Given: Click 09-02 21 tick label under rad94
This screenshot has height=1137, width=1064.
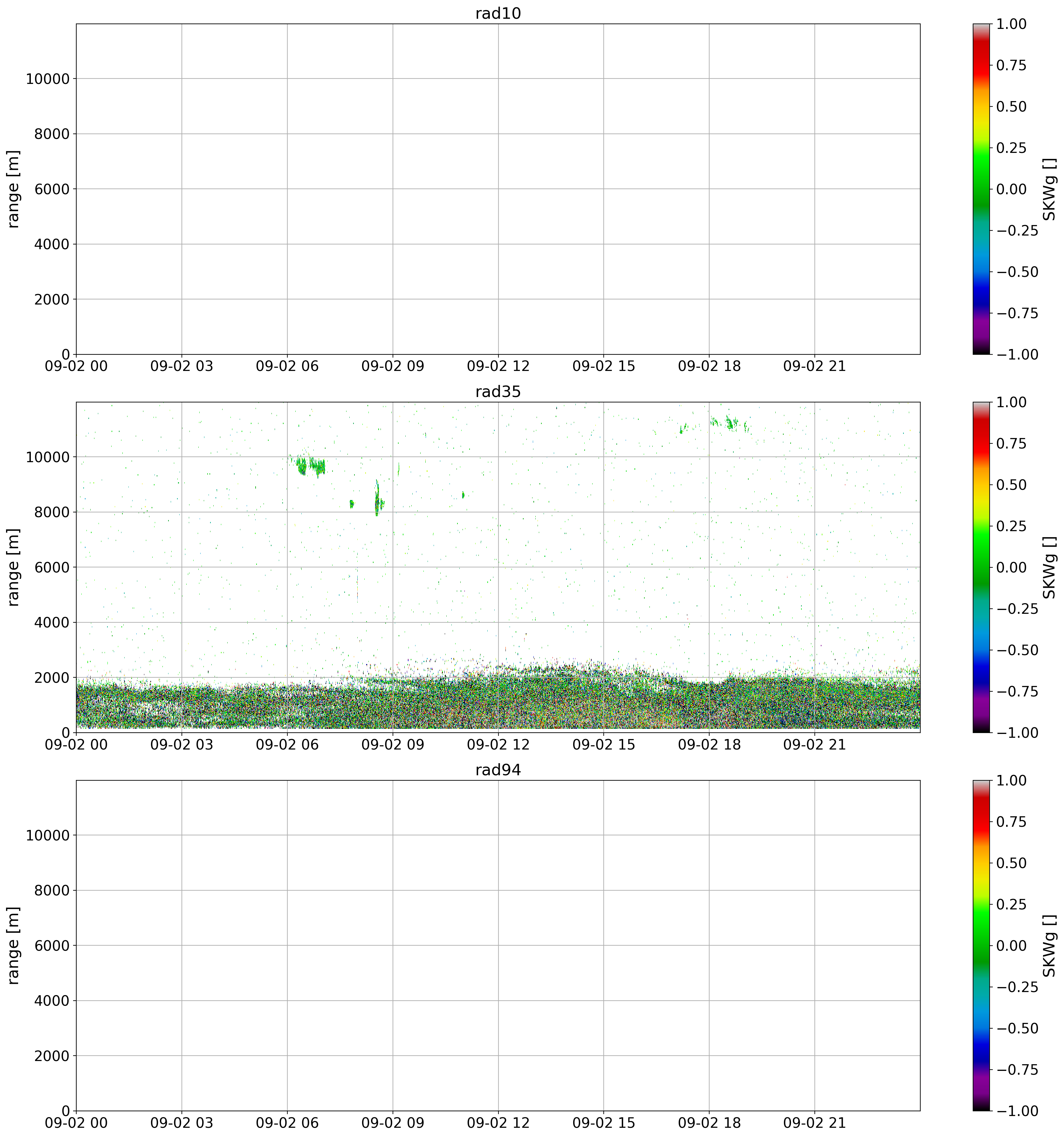Looking at the screenshot, I should 814,1123.
